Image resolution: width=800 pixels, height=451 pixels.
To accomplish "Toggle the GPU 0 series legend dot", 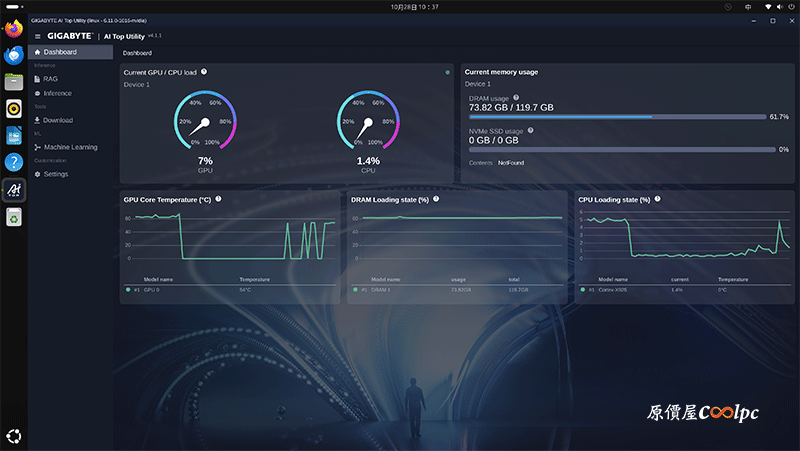I will click(128, 289).
